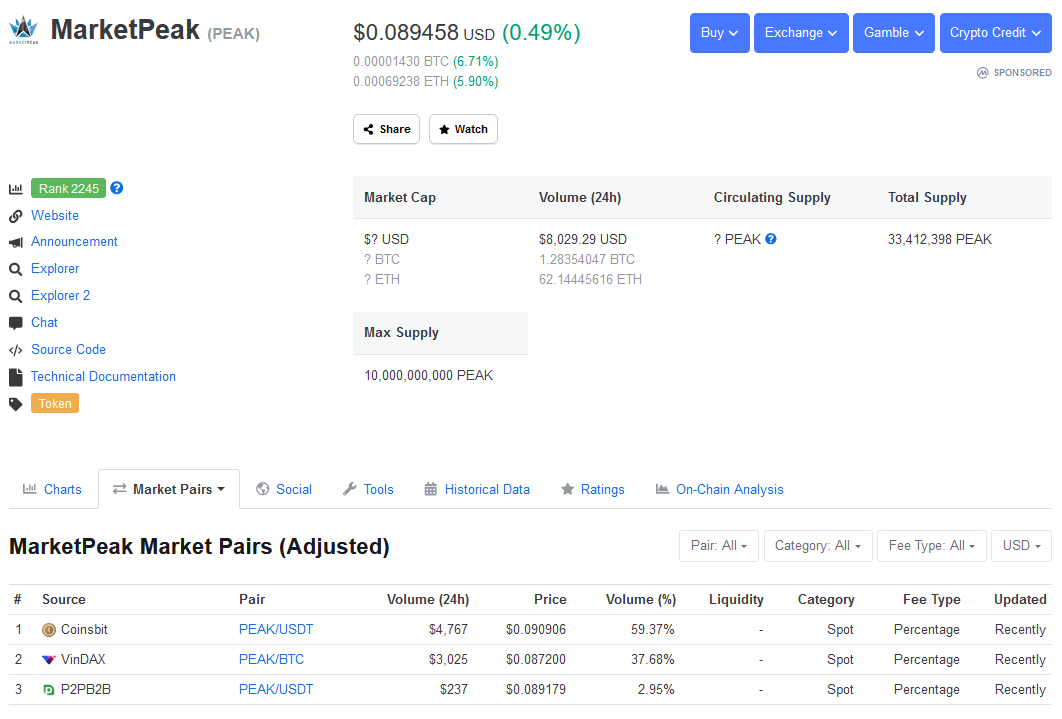The width and height of the screenshot is (1062, 719).
Task: Open VinDAX PEAK/BTC pair link
Action: [x=272, y=659]
